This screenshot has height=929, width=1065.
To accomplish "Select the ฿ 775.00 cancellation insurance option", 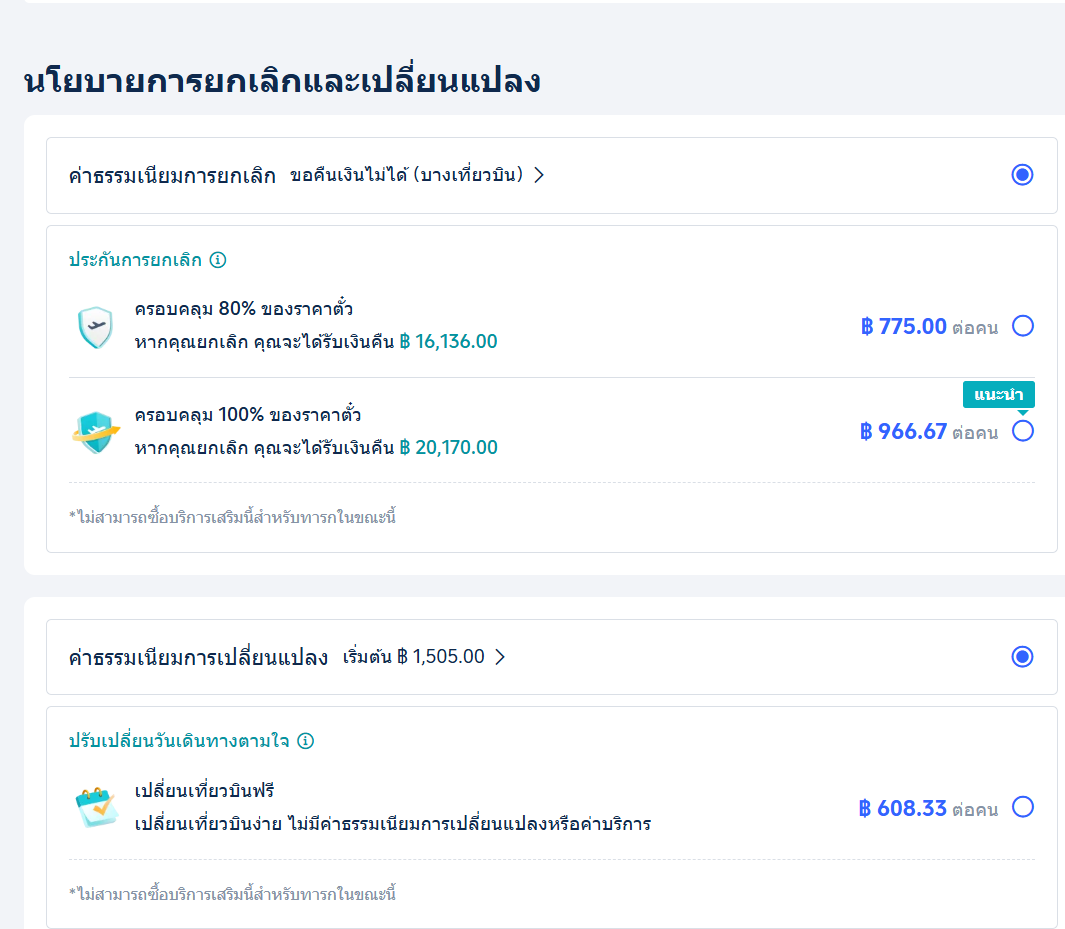I will tap(1023, 326).
